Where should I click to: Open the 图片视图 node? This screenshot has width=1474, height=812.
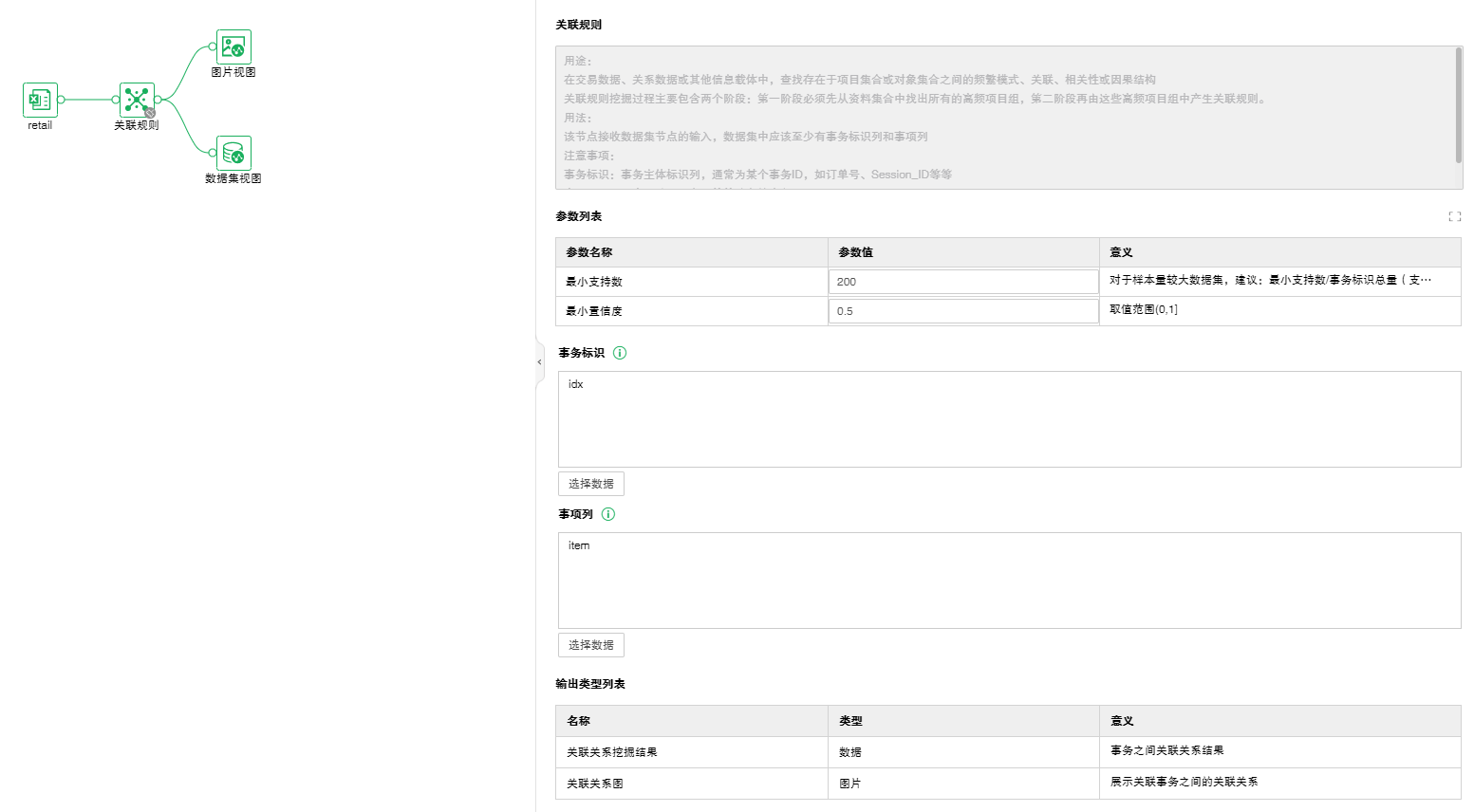click(233, 46)
